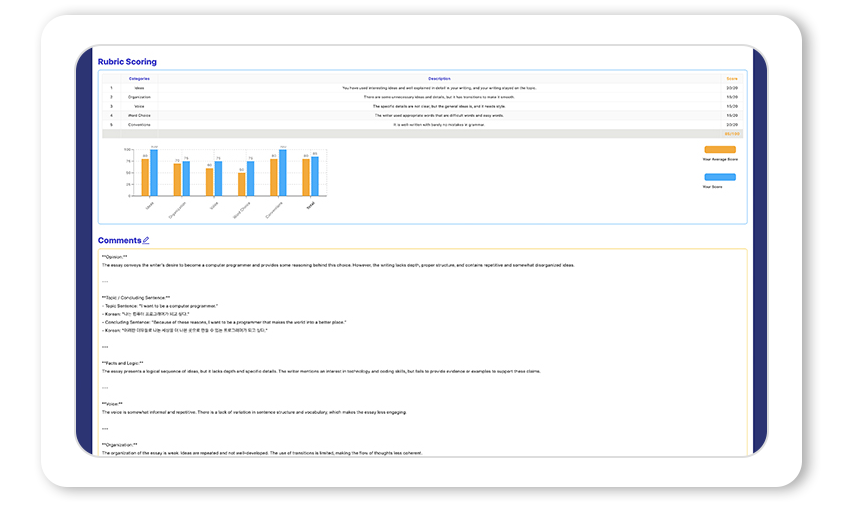Select the Word Choice rubric row
The image size is (847, 506).
click(x=422, y=116)
